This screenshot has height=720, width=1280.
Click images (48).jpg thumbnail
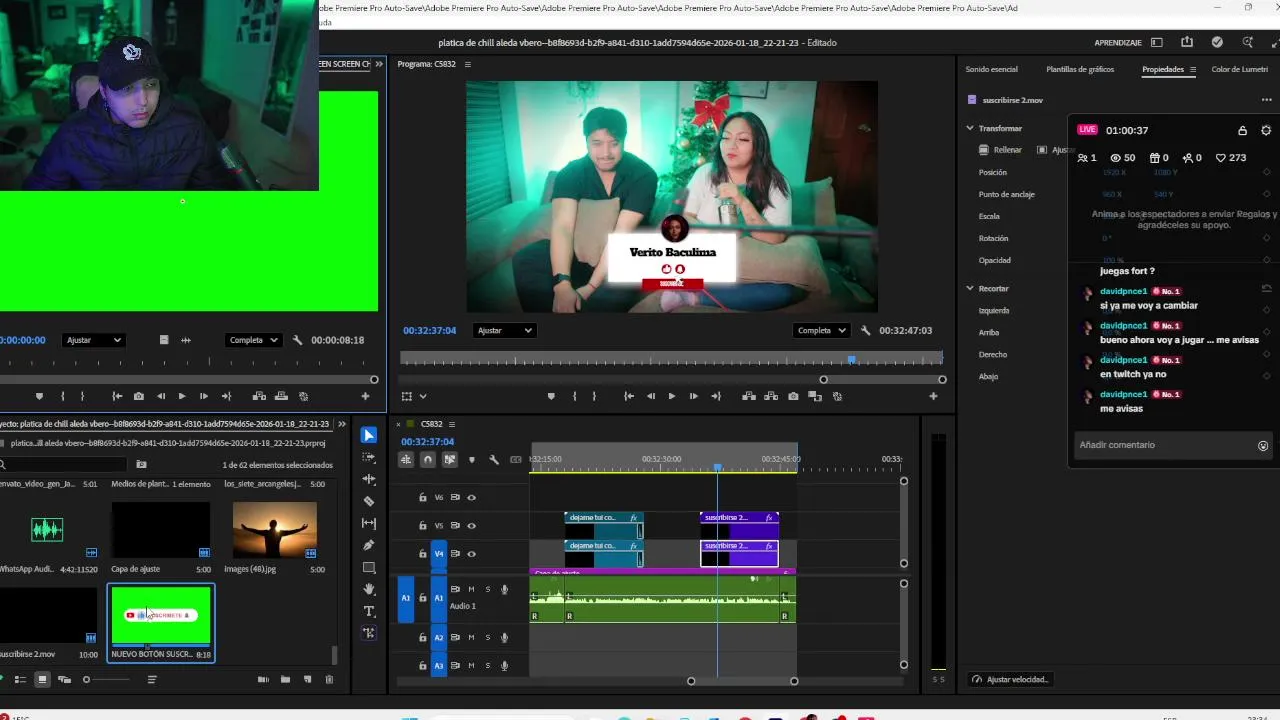[275, 530]
